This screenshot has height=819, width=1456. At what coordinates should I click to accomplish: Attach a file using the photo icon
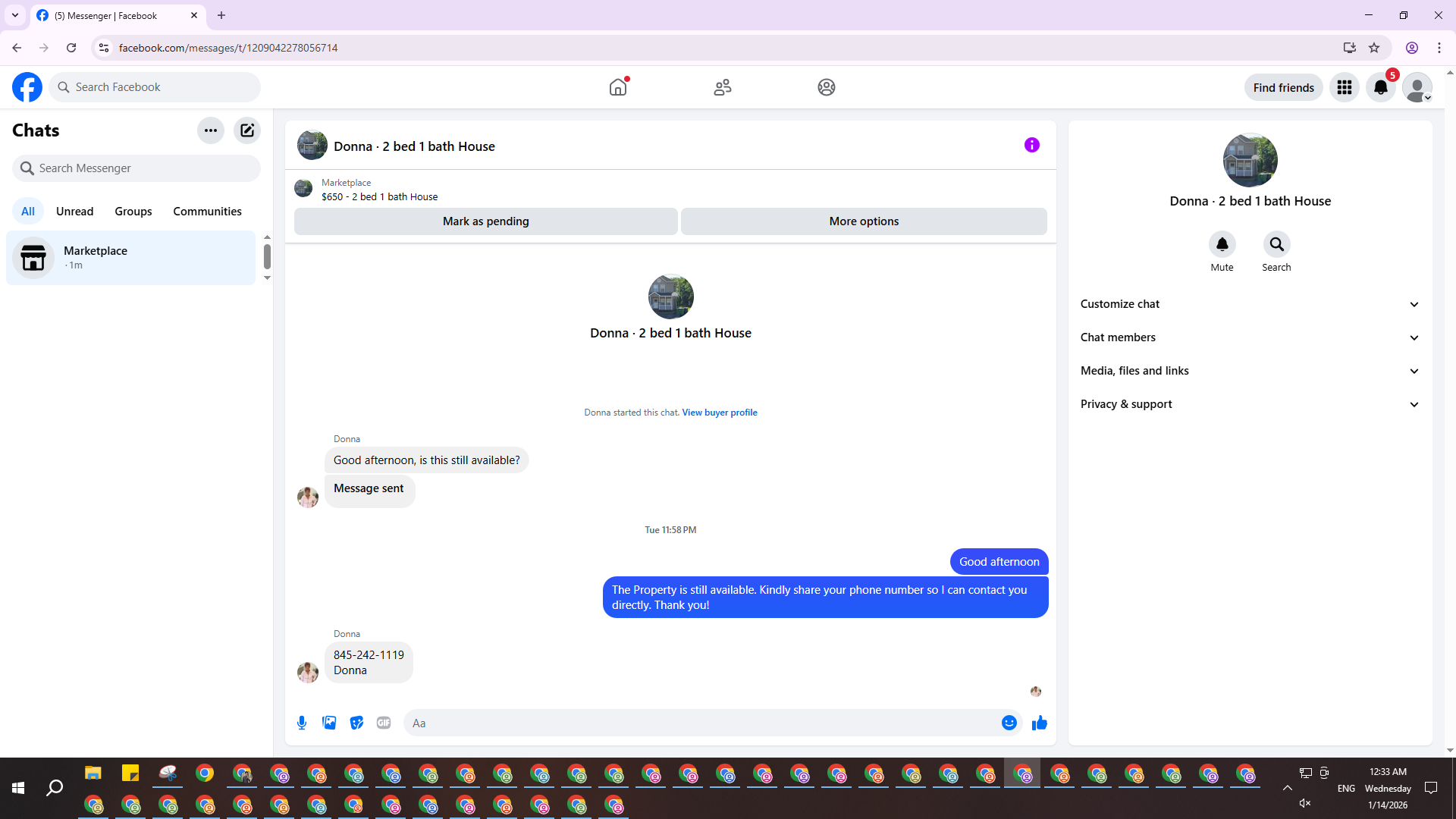(329, 723)
